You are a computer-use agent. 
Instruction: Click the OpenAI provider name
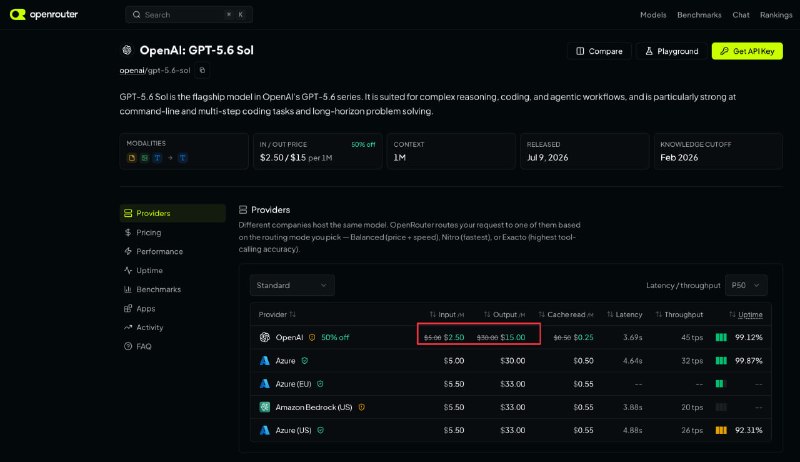point(289,338)
